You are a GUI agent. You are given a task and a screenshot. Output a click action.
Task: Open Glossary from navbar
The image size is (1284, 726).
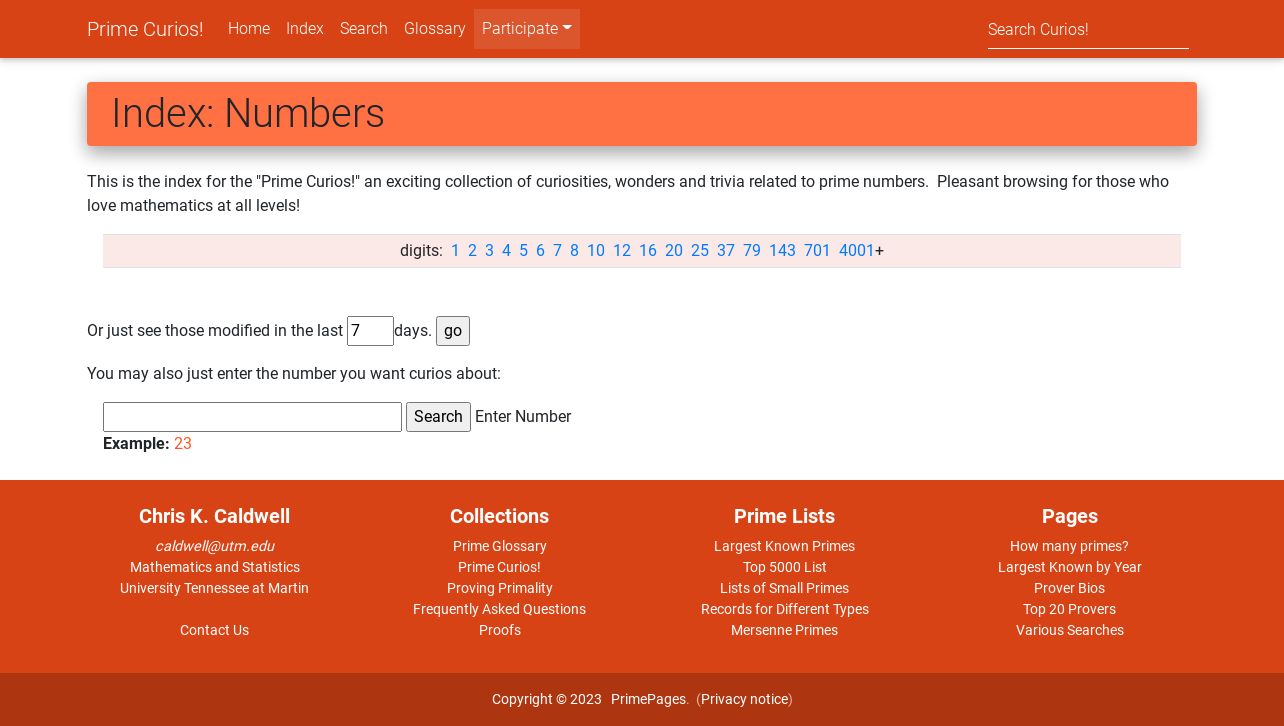pos(435,29)
